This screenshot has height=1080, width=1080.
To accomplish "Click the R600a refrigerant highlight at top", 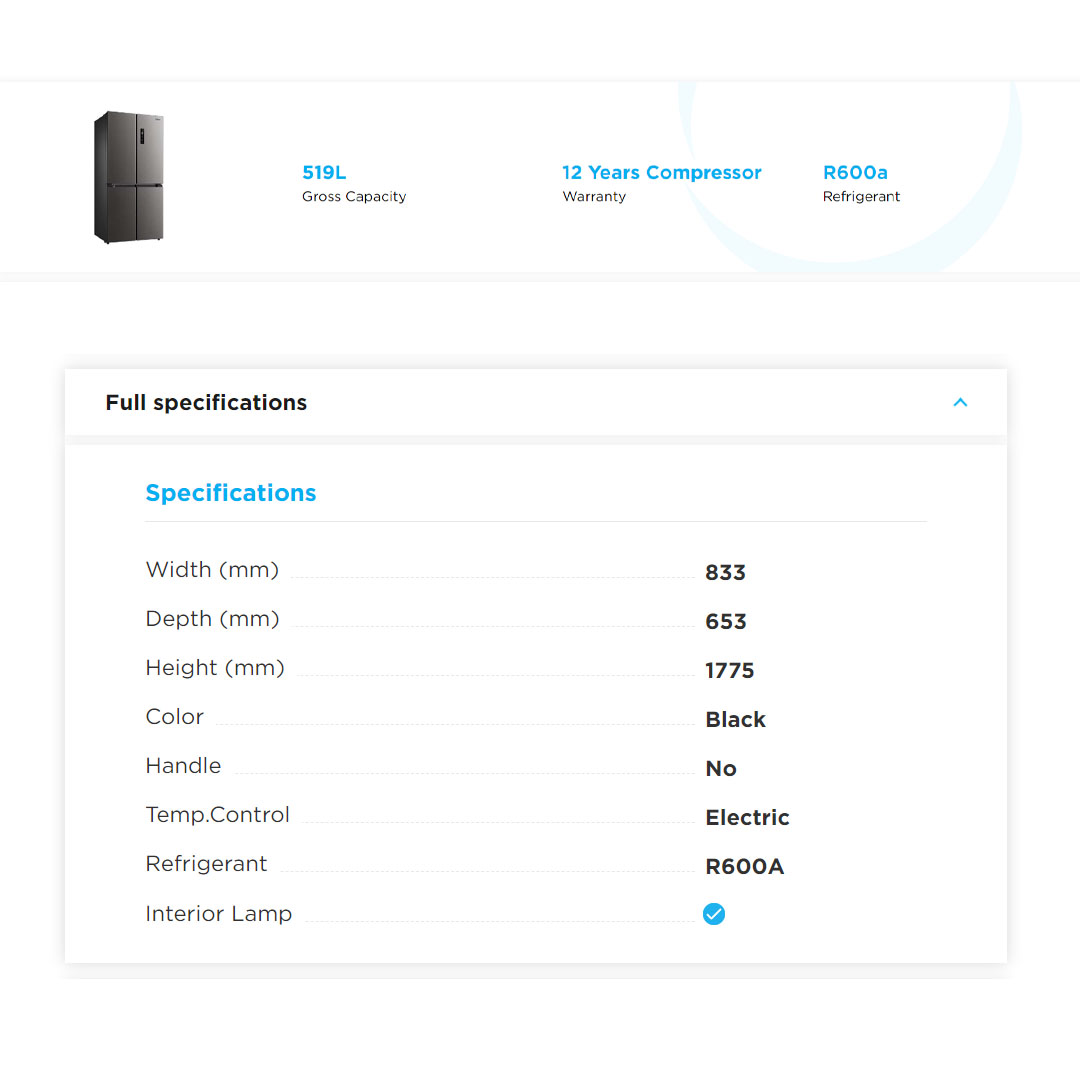I will pyautogui.click(x=855, y=173).
